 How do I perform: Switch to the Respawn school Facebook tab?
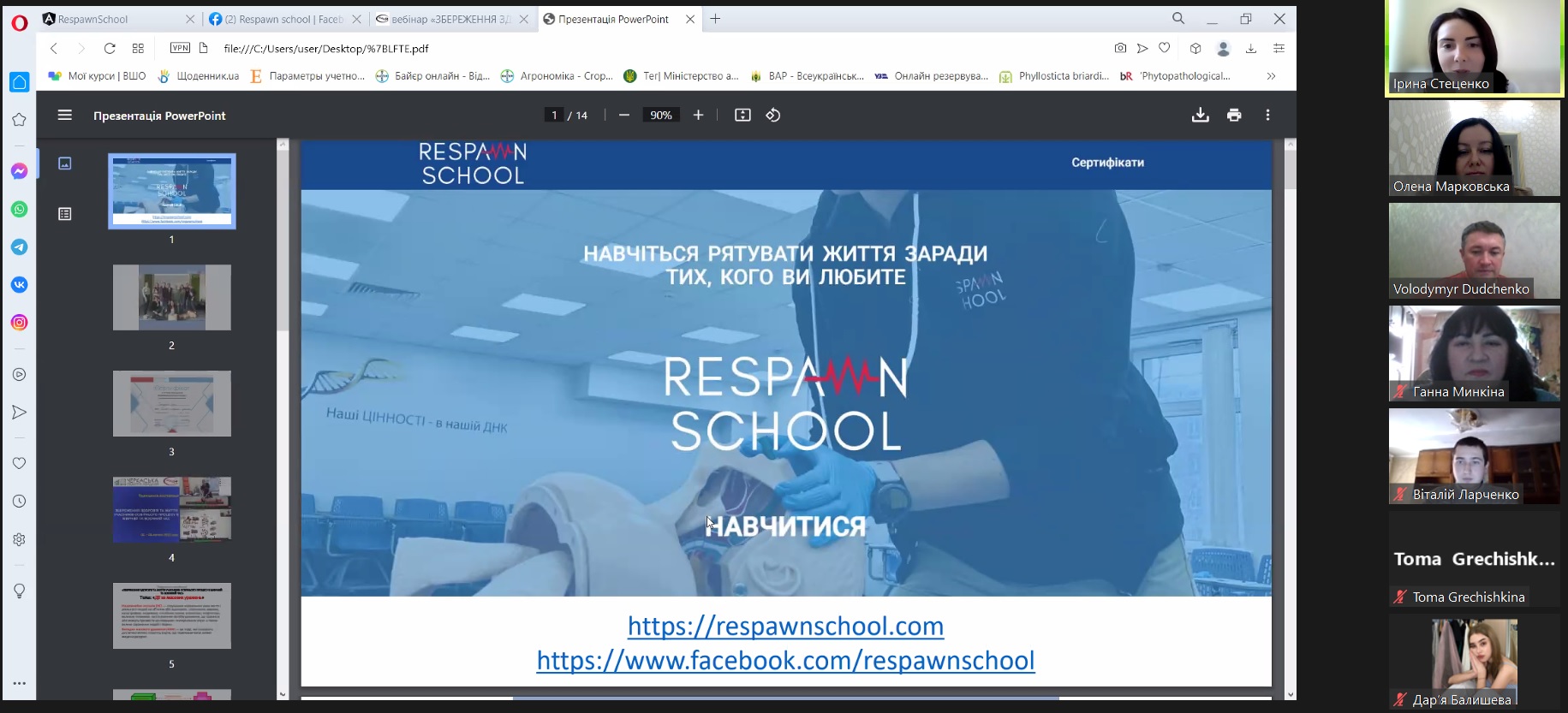[x=285, y=19]
